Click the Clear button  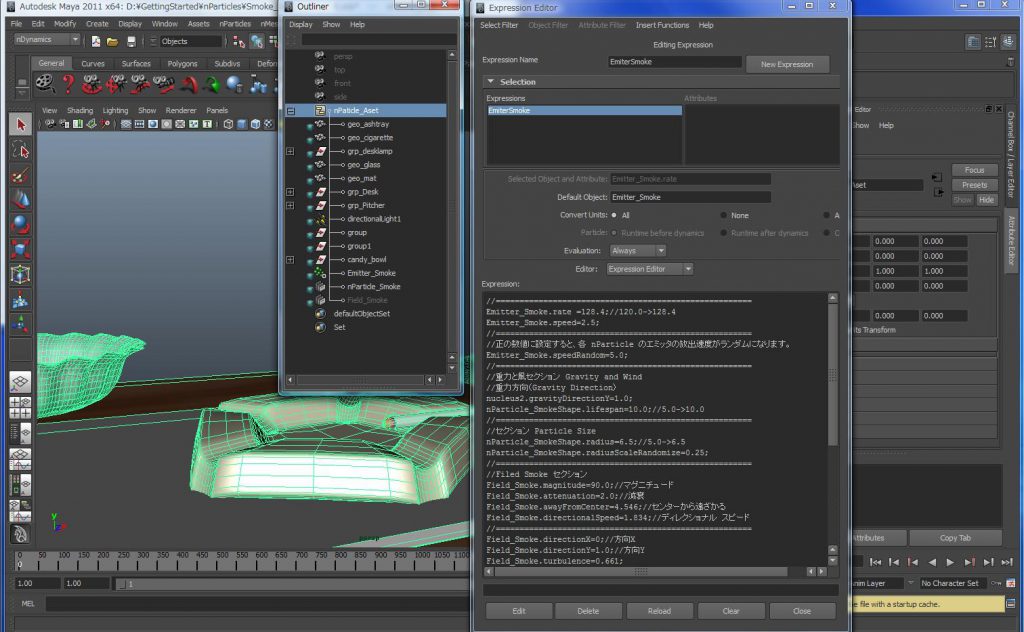731,611
